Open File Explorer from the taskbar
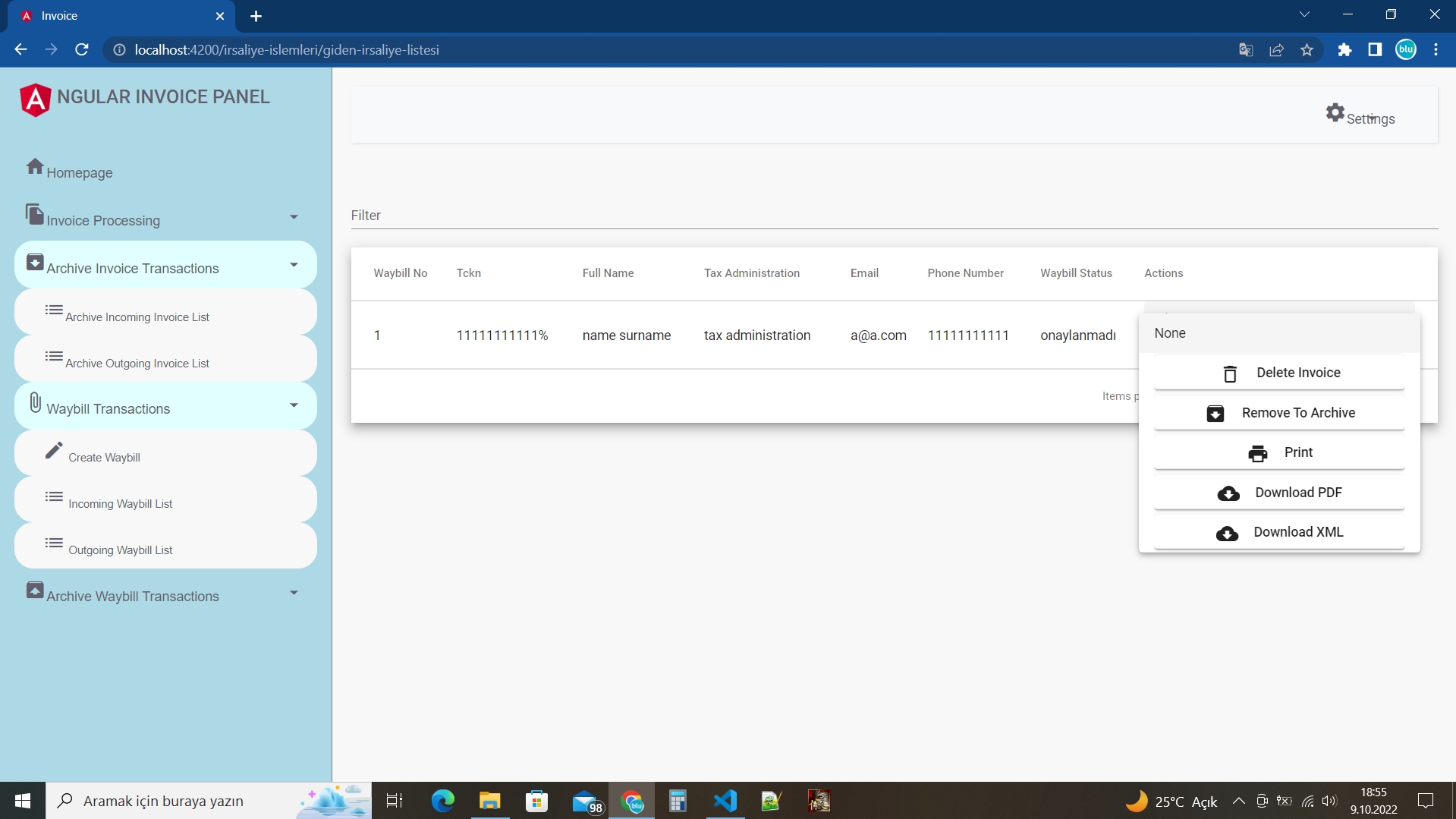 pyautogui.click(x=489, y=801)
